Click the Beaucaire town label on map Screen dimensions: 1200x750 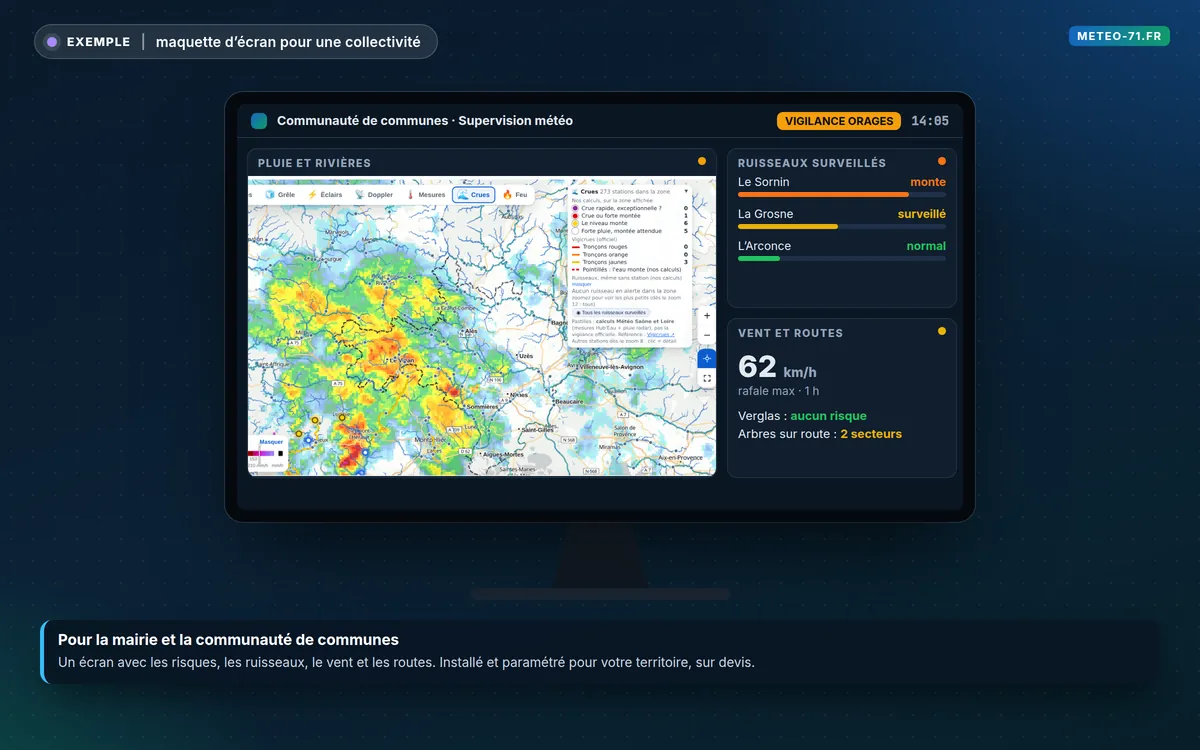coord(568,401)
